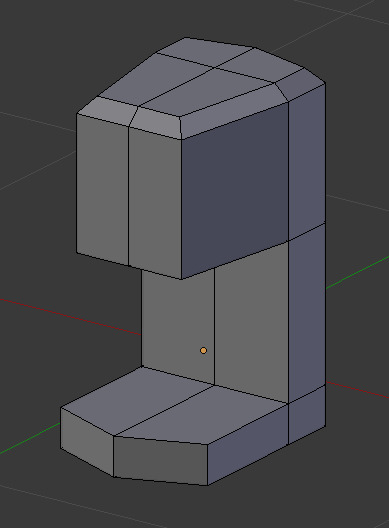Click the green Y axis line at right
This screenshot has width=389, height=528.
[357, 273]
